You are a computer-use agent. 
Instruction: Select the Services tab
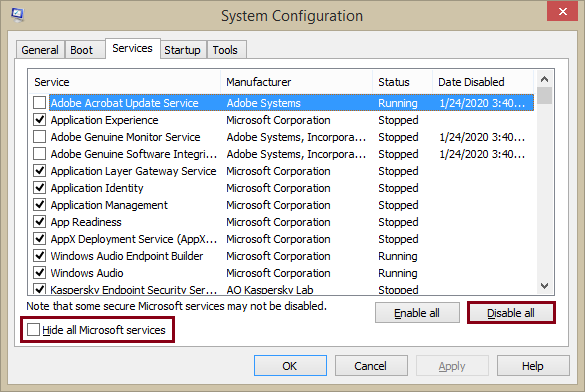[132, 48]
